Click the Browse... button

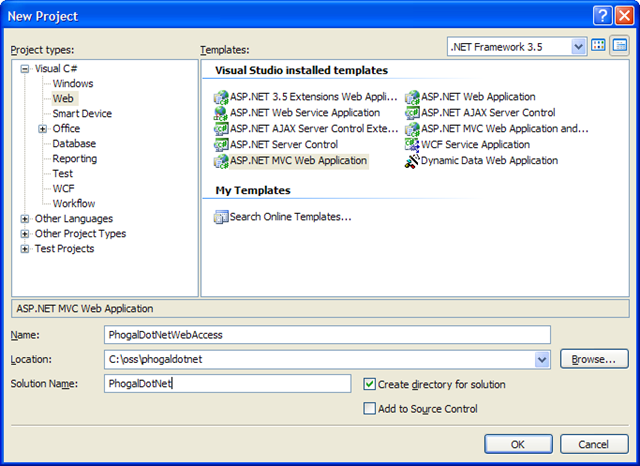[x=594, y=359]
